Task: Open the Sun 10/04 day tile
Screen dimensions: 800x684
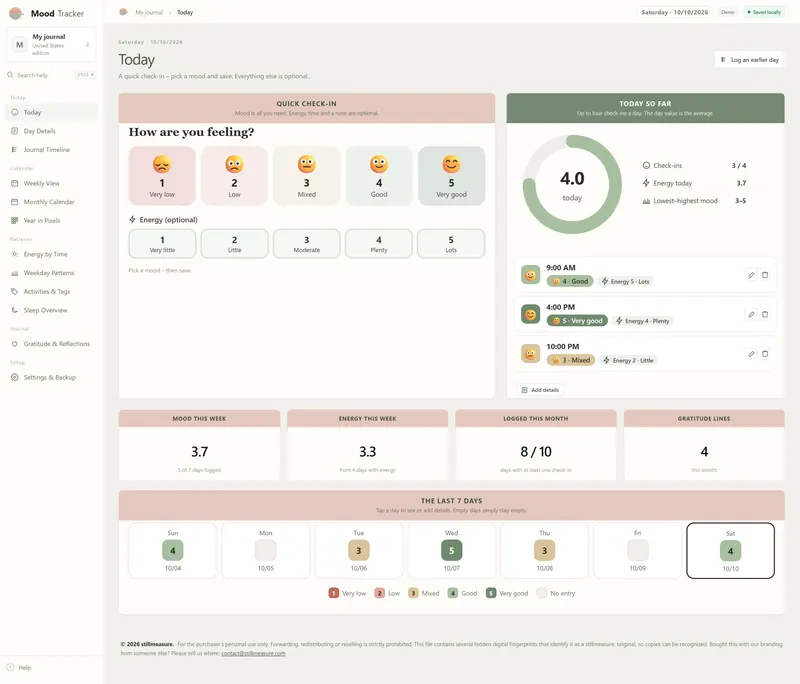Action: 172,550
